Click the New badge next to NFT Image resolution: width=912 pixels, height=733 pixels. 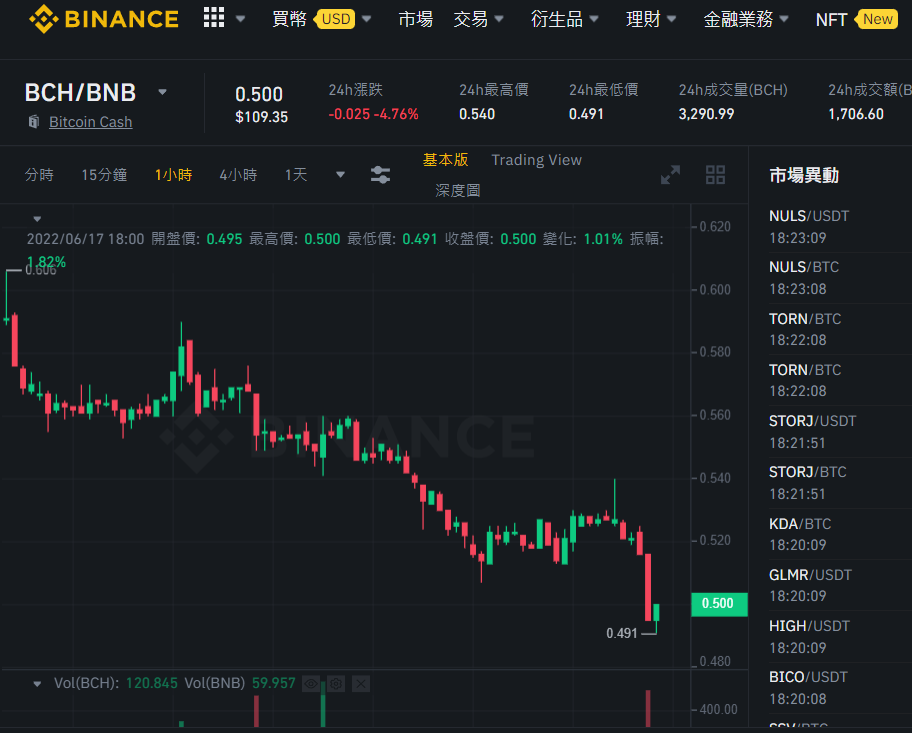tap(877, 19)
